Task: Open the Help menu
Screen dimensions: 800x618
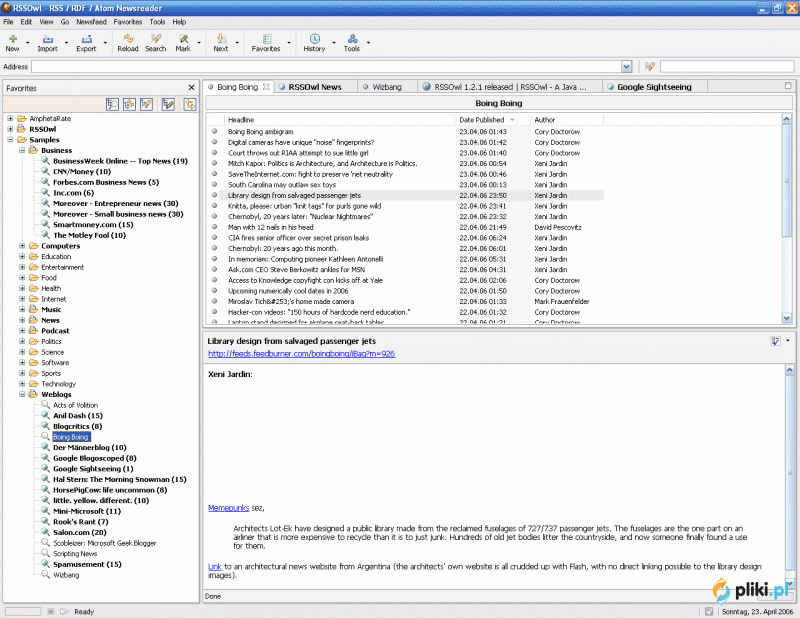Action: coord(179,22)
